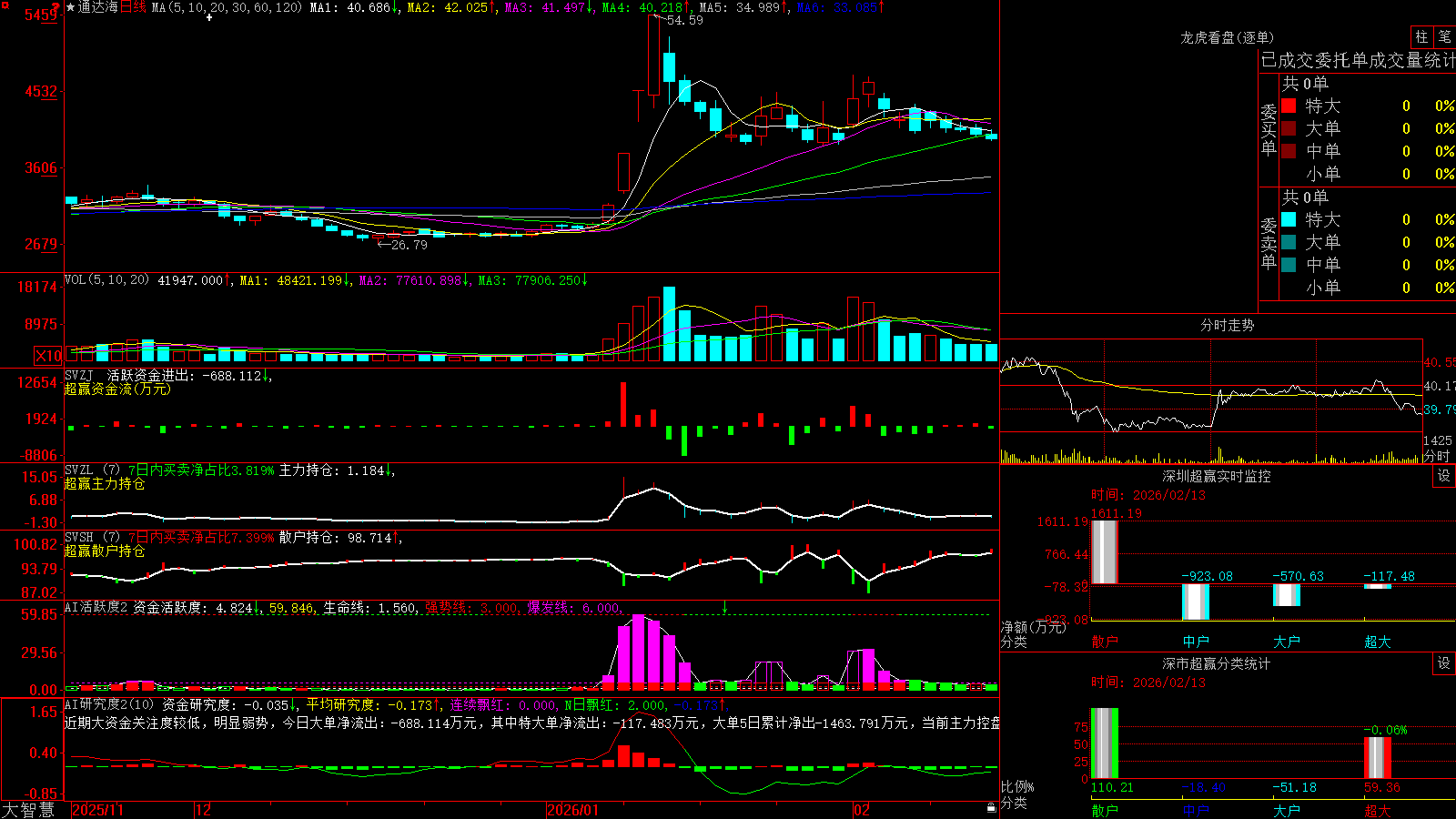Click the lock icon on the timeline bar
The width and height of the screenshot is (1456, 819).
(x=991, y=808)
